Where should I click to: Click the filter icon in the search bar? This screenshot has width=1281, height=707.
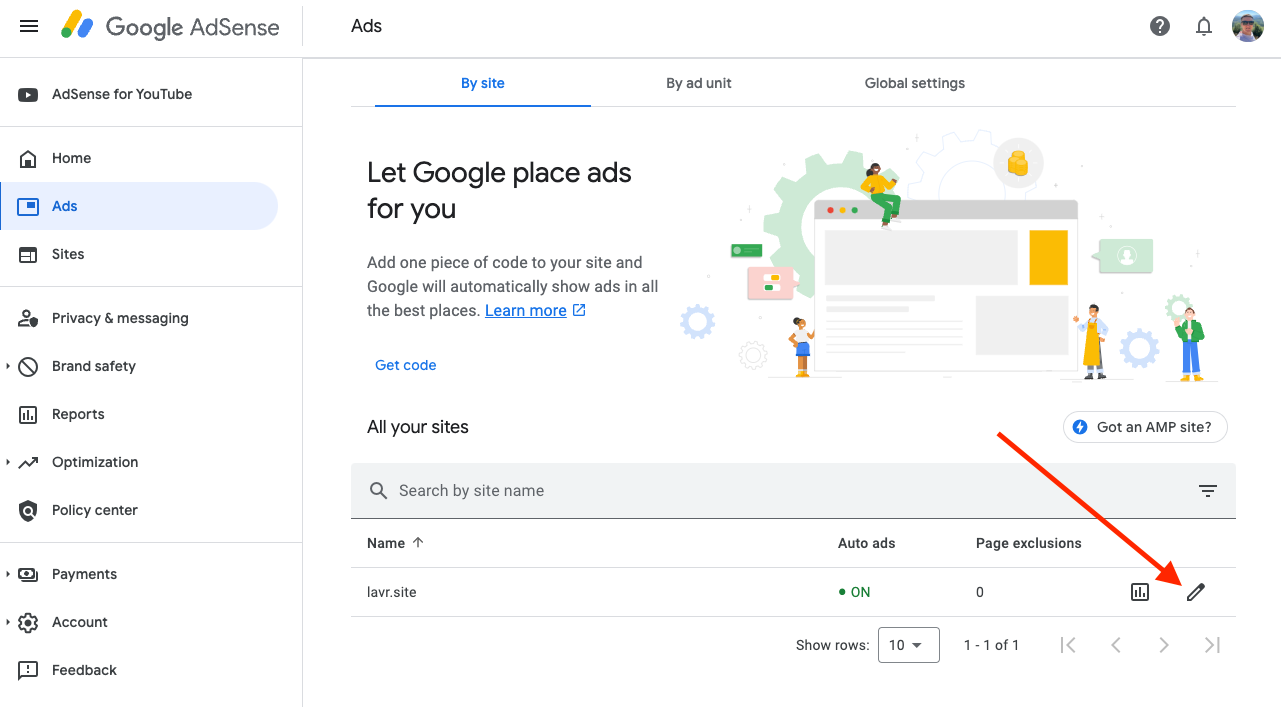(x=1208, y=490)
